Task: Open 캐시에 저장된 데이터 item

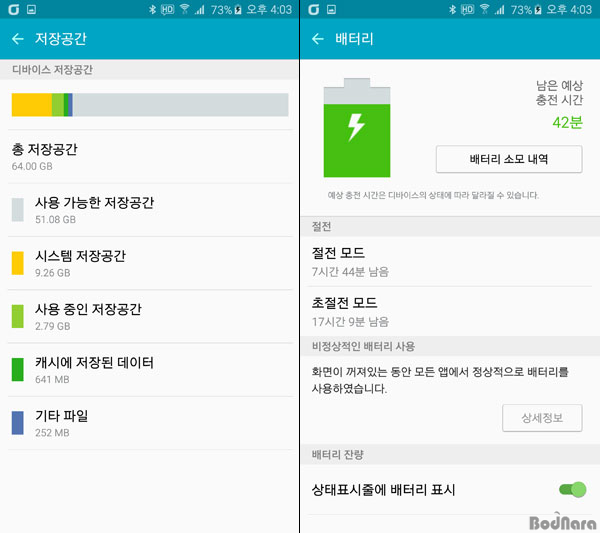Action: tap(150, 370)
